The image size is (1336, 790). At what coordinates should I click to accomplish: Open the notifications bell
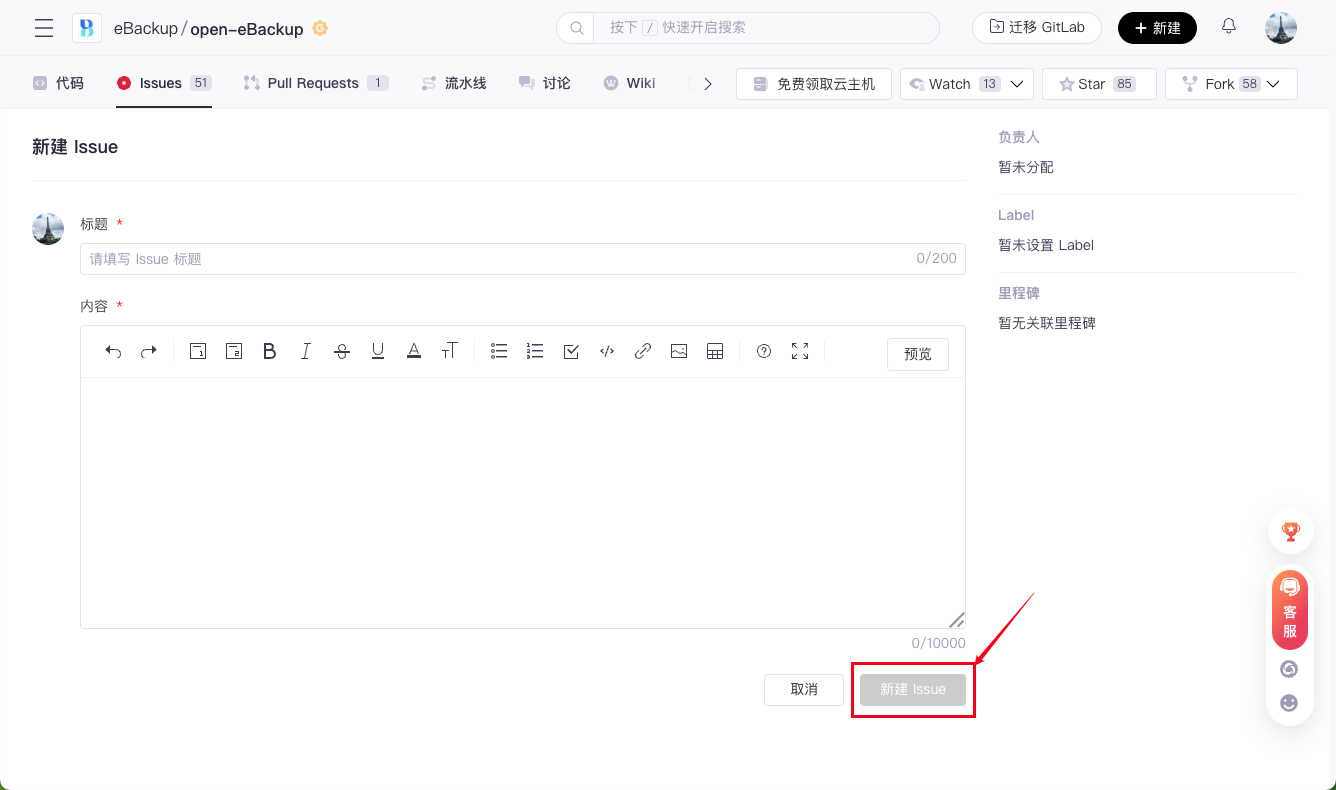point(1229,27)
